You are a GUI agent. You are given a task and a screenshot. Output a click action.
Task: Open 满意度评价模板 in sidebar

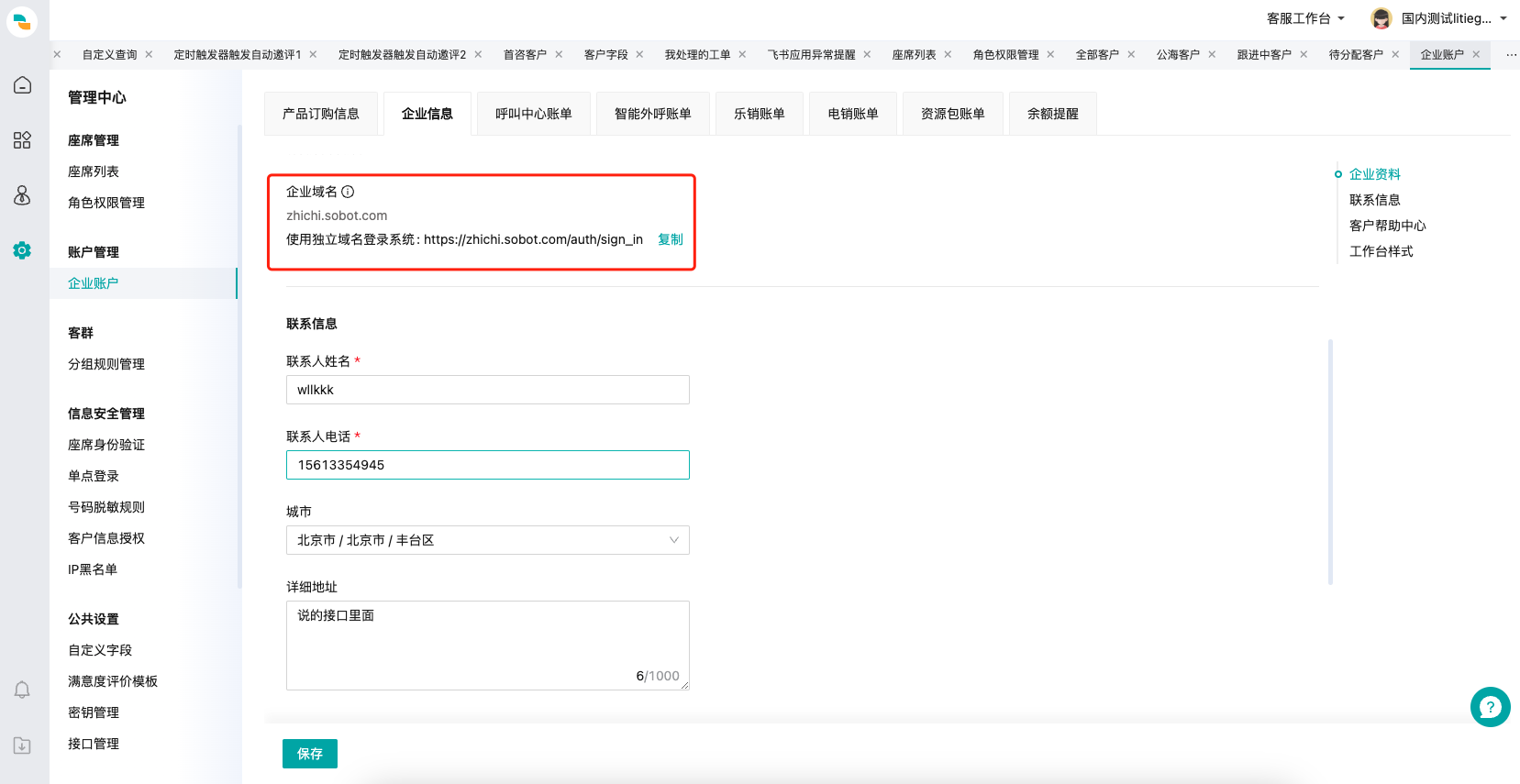click(x=113, y=681)
